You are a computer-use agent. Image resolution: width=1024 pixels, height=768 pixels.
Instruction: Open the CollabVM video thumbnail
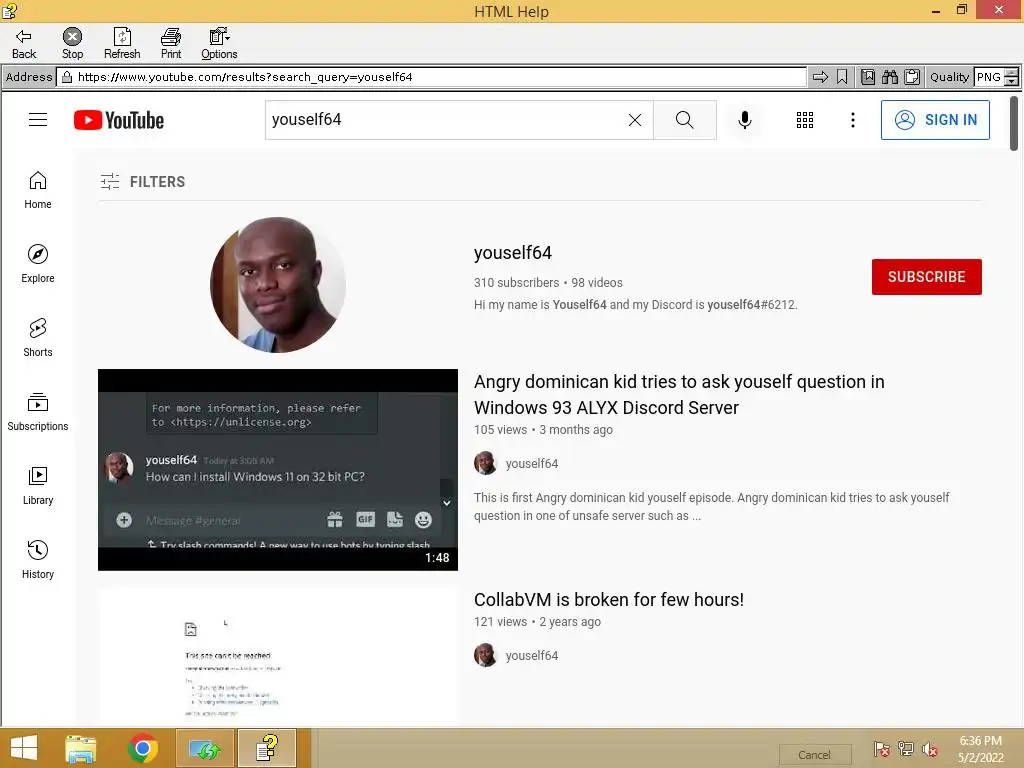pyautogui.click(x=278, y=656)
